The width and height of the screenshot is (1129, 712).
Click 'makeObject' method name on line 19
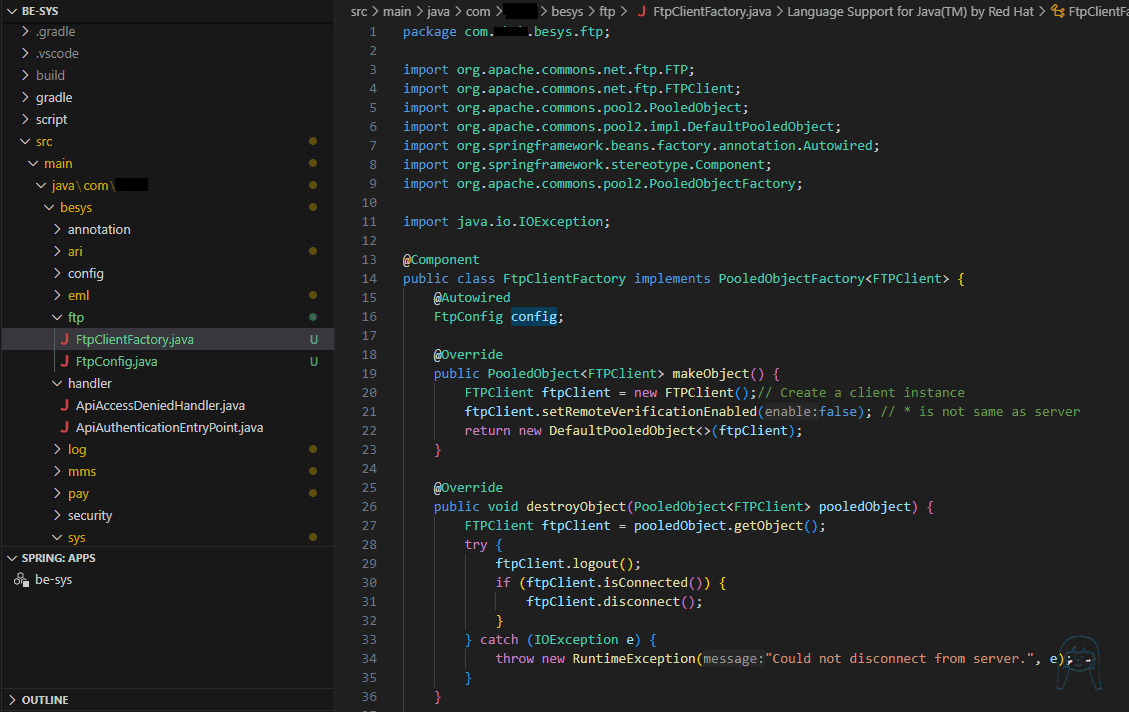(x=711, y=374)
